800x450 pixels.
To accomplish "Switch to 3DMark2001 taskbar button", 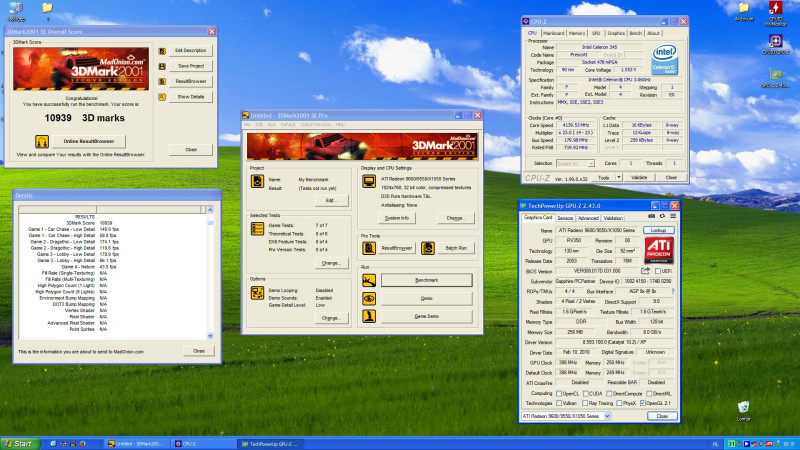I will (x=137, y=444).
